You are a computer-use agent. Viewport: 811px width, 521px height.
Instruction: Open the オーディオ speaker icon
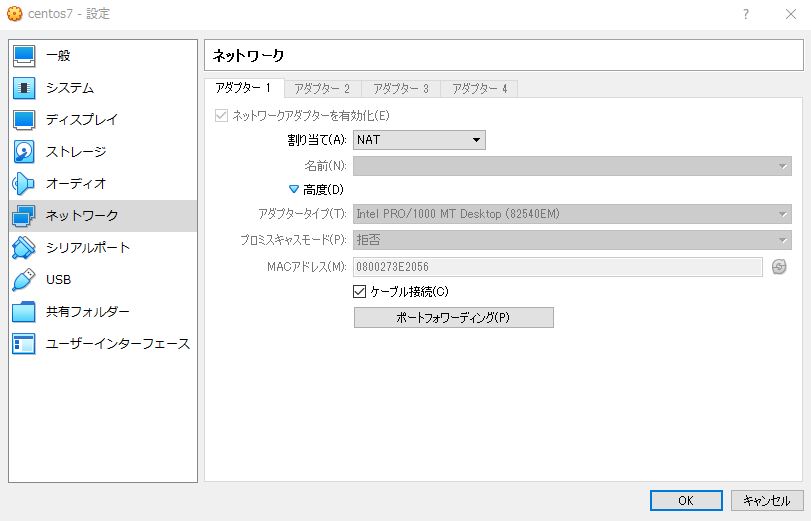coord(24,184)
